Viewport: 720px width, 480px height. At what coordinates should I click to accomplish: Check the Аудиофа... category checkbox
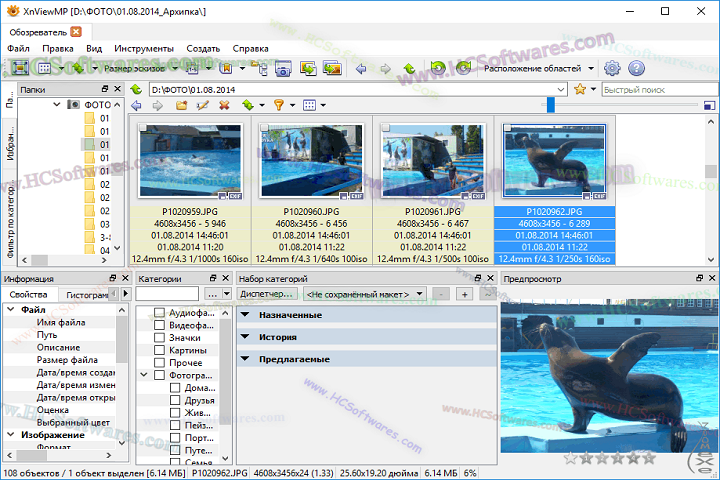pos(159,313)
